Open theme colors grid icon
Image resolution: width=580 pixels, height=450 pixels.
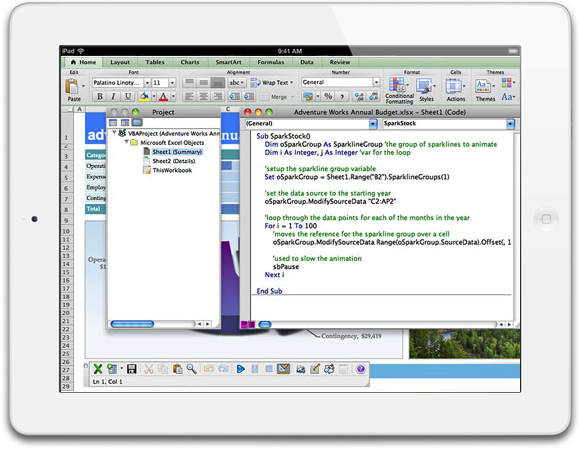point(508,82)
